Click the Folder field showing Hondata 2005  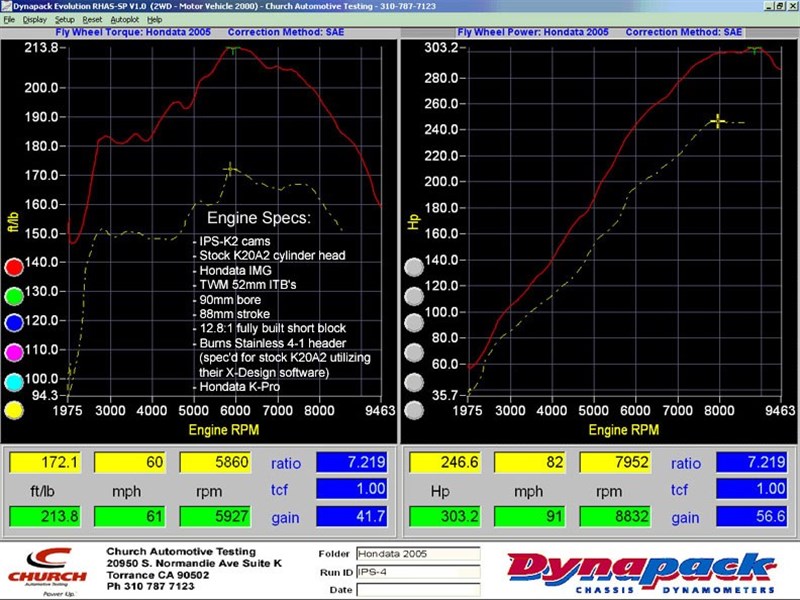point(418,554)
